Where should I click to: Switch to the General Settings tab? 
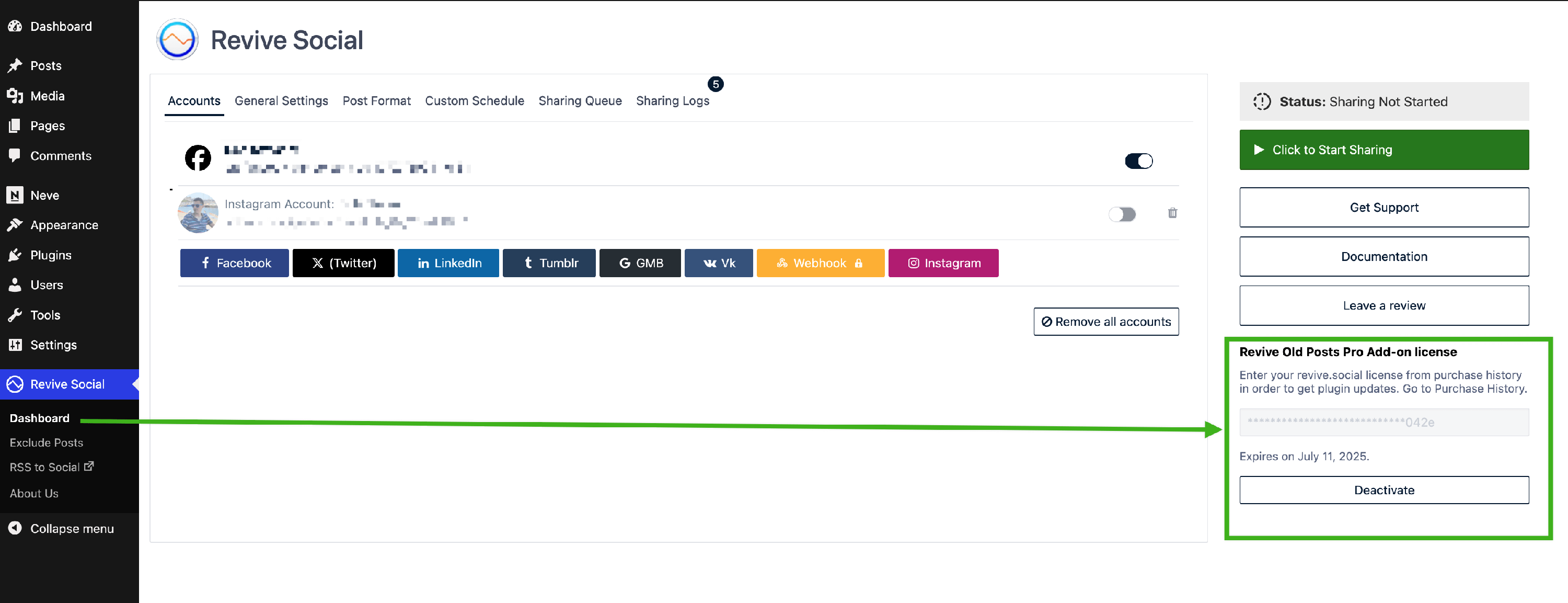tap(281, 101)
